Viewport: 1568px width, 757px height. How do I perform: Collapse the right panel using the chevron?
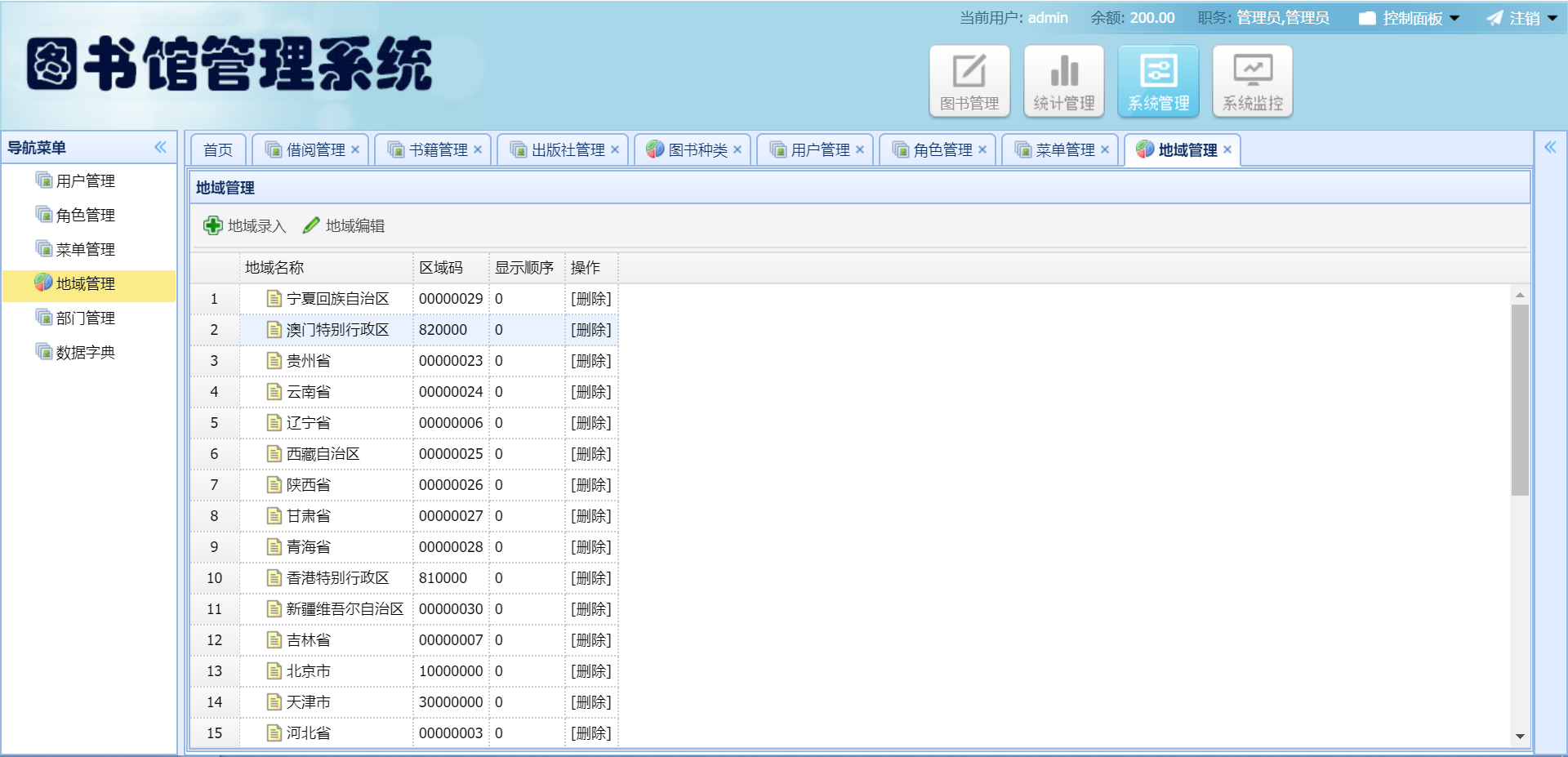click(x=1549, y=147)
